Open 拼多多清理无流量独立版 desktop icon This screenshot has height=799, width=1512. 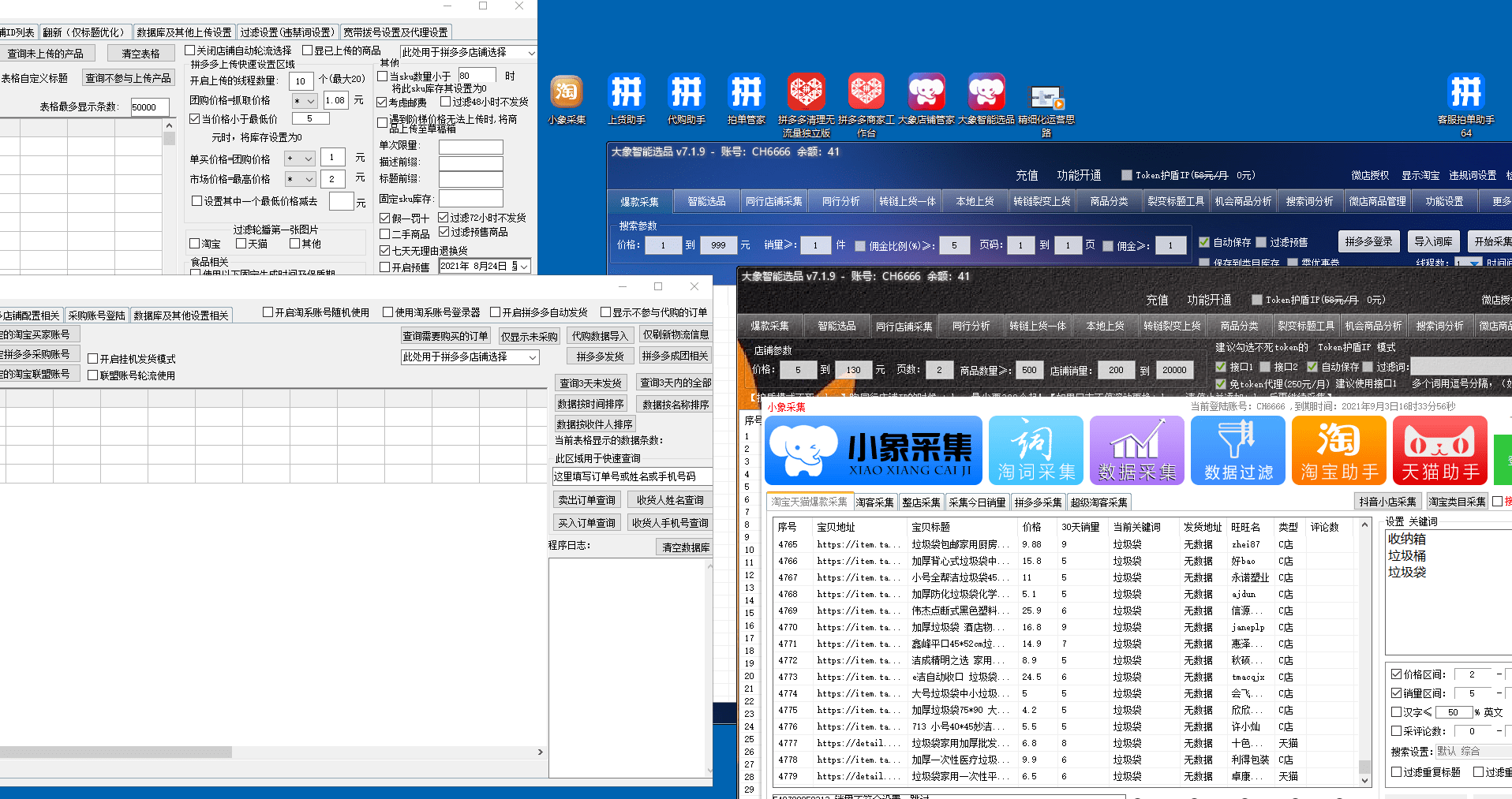tap(806, 105)
